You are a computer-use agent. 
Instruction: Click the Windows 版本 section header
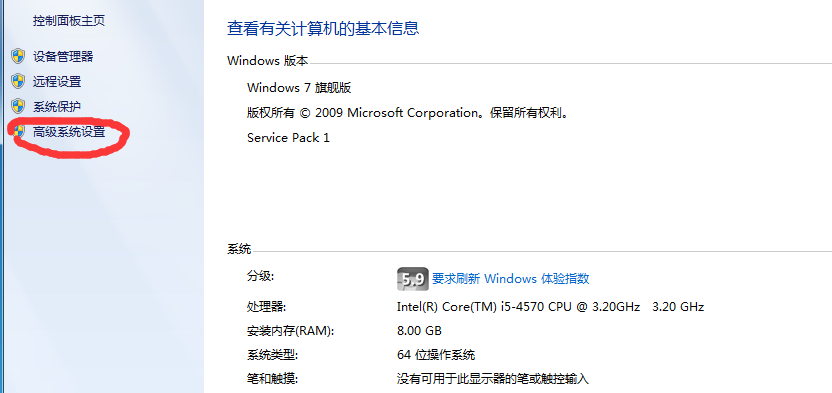click(x=267, y=60)
